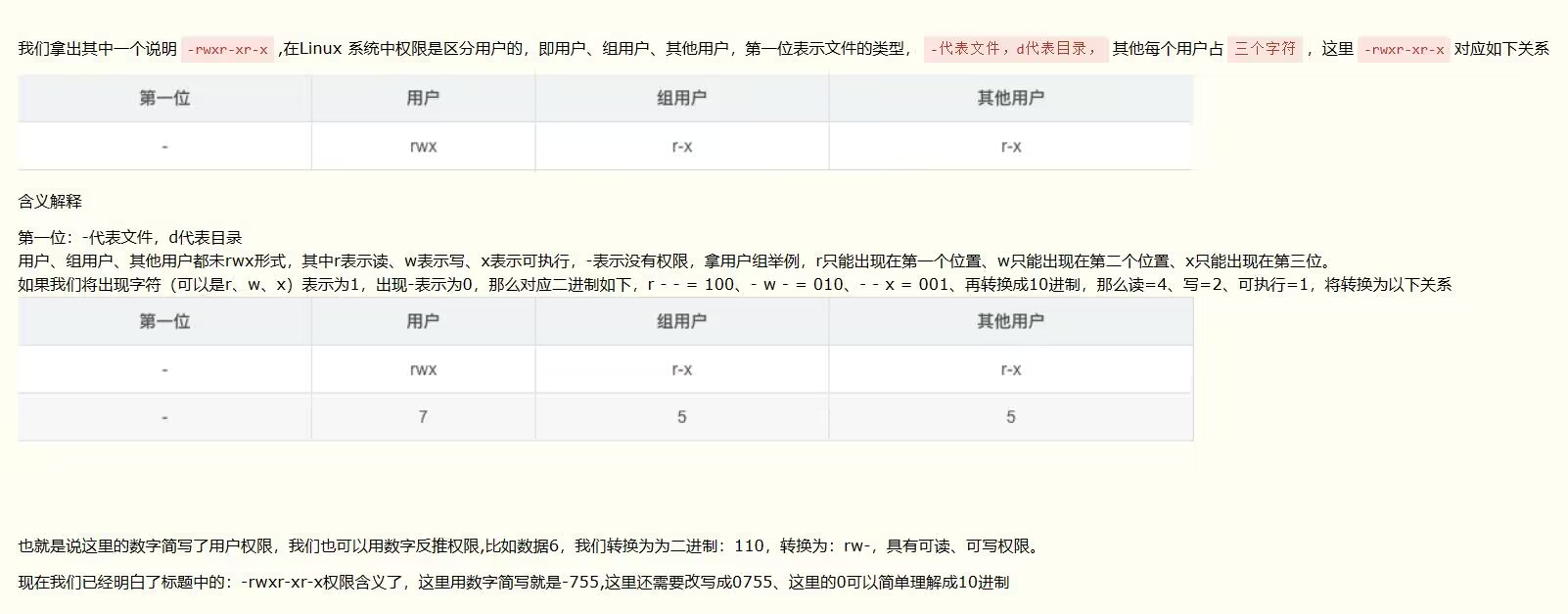Click the "-" cell left of the "7" cell
1568x614 pixels.
coord(164,417)
